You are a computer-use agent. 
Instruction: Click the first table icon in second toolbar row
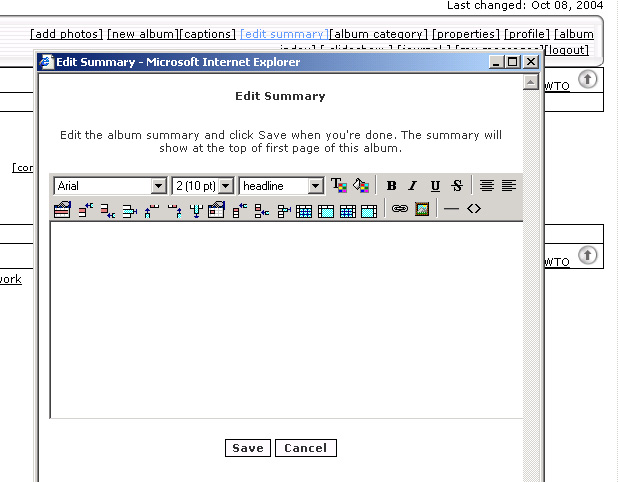click(62, 210)
